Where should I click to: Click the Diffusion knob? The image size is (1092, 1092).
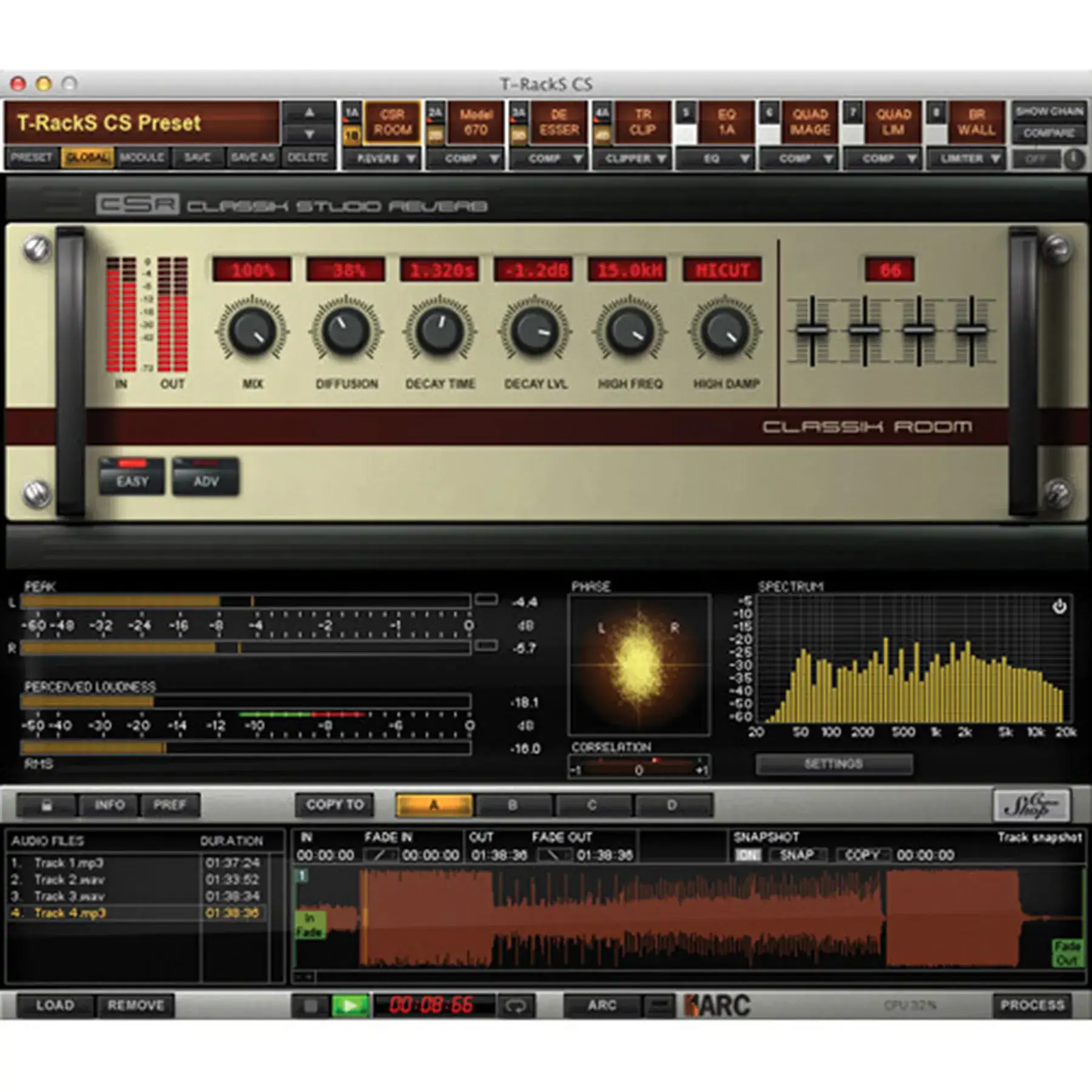click(346, 331)
